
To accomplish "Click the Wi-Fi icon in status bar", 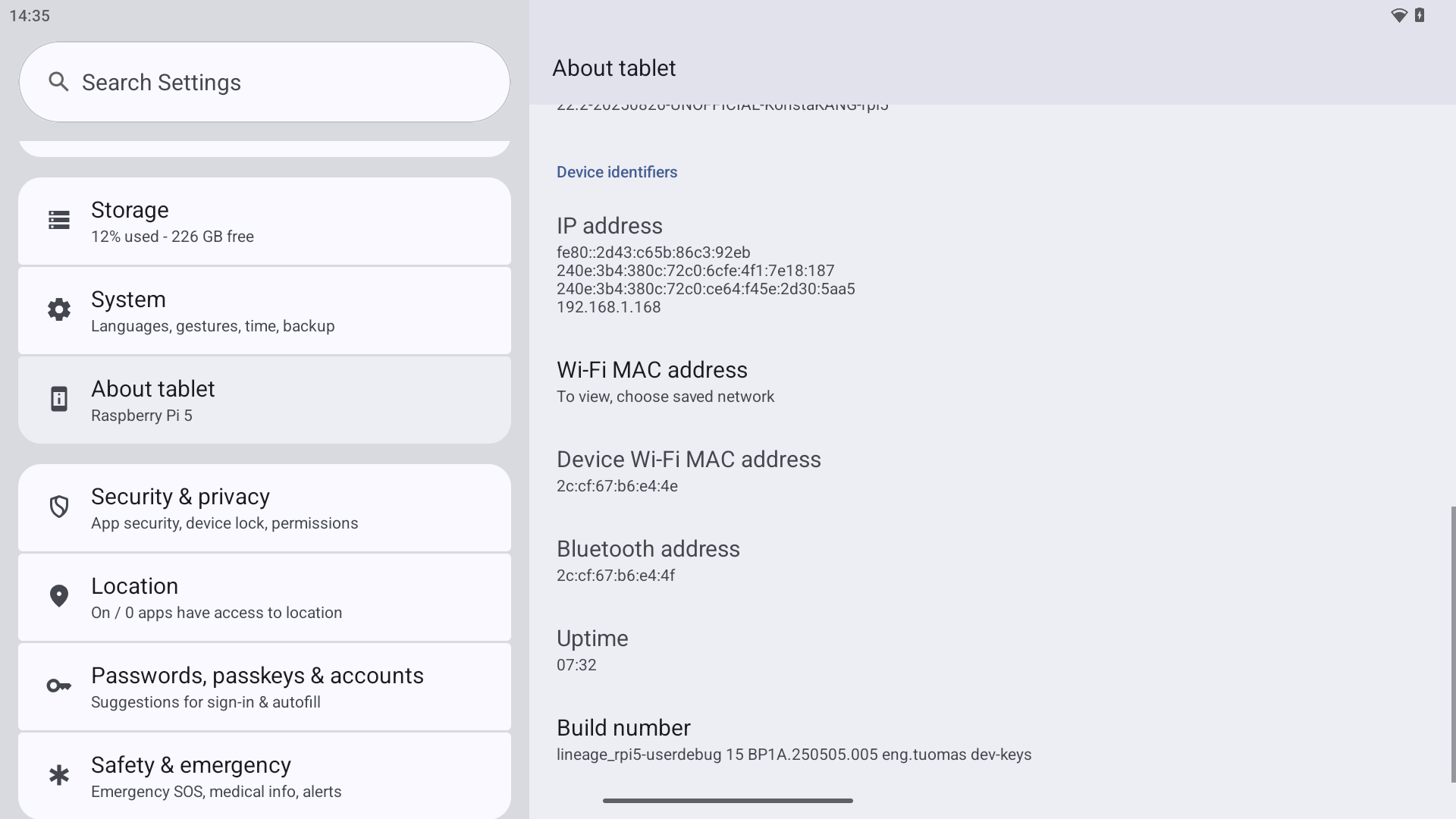I will (1398, 15).
